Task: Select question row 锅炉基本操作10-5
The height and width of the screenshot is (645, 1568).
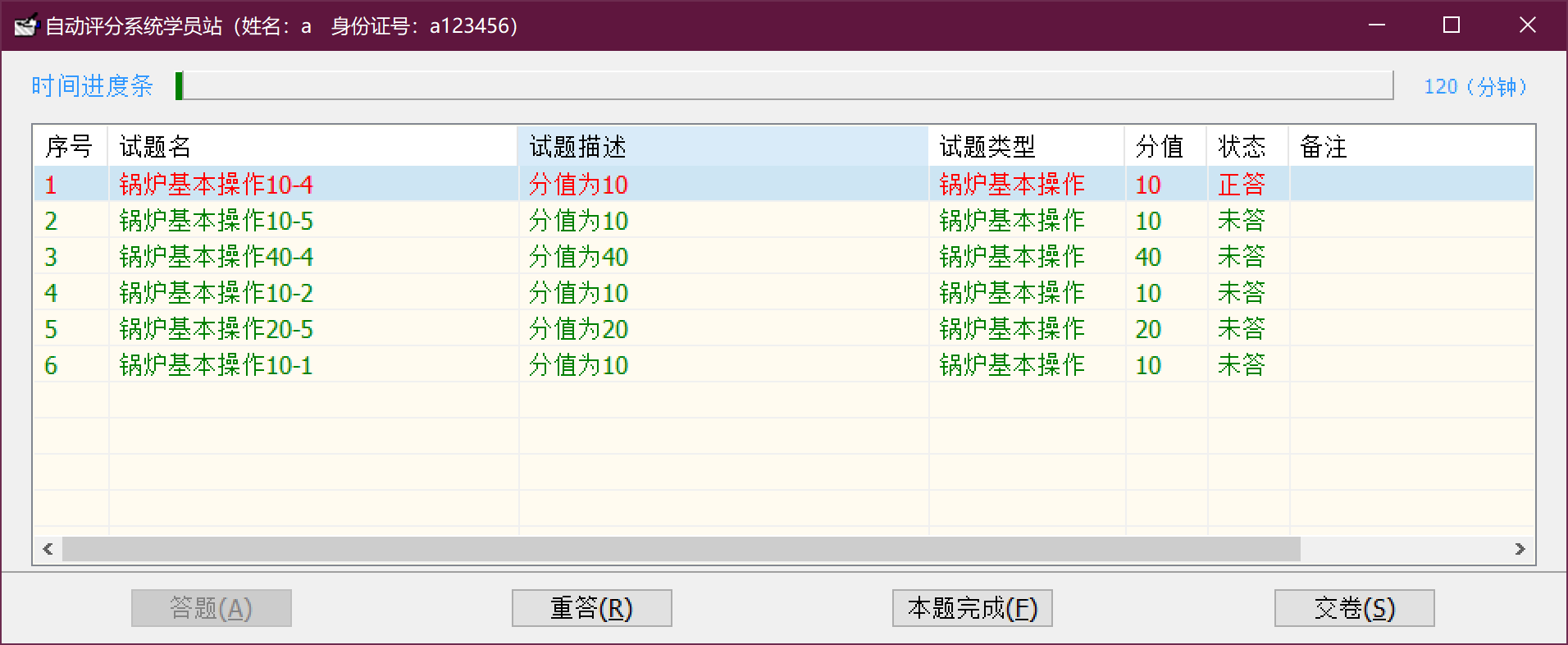Action: tap(216, 221)
